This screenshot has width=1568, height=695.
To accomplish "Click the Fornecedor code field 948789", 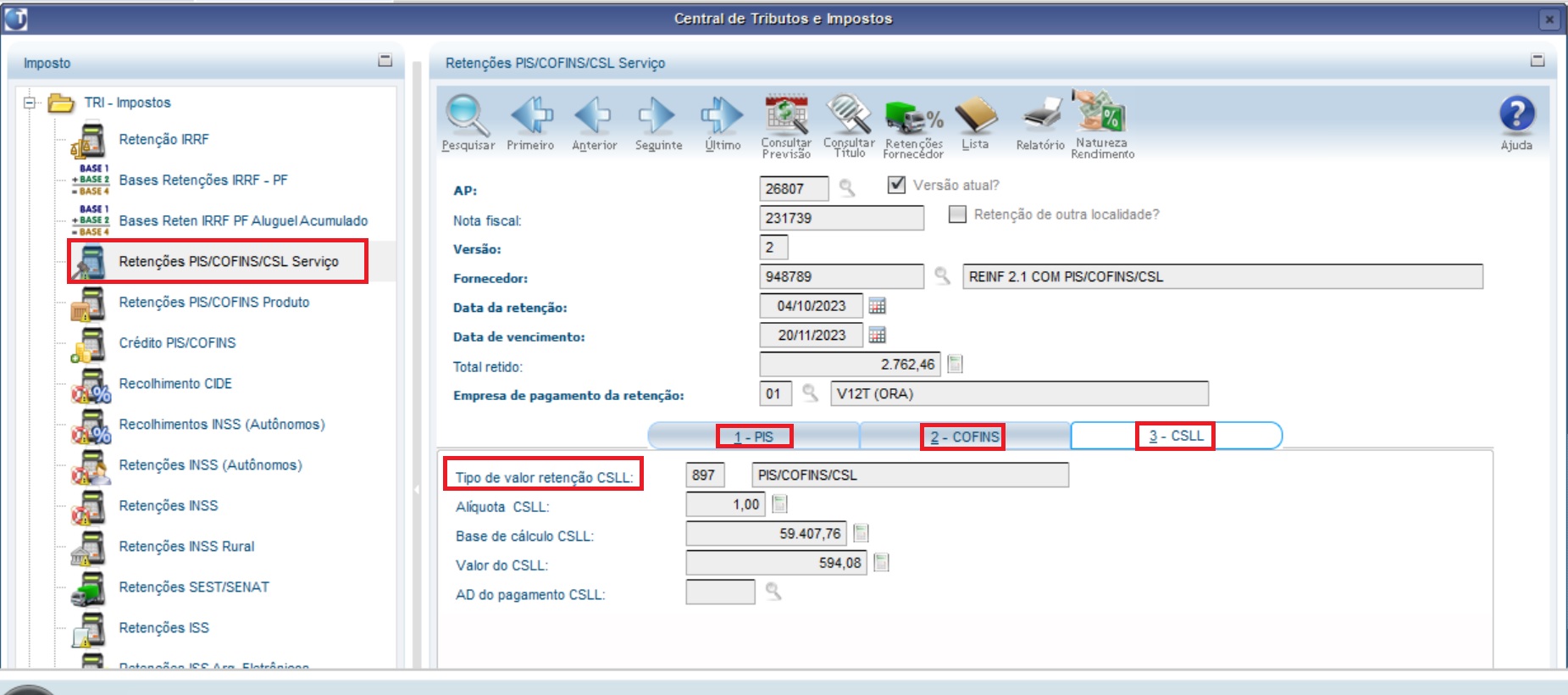I will [841, 276].
